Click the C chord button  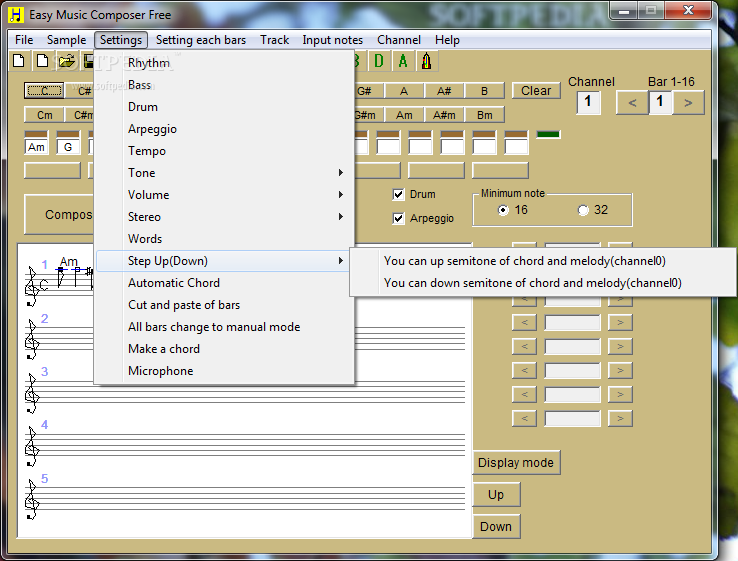point(44,90)
